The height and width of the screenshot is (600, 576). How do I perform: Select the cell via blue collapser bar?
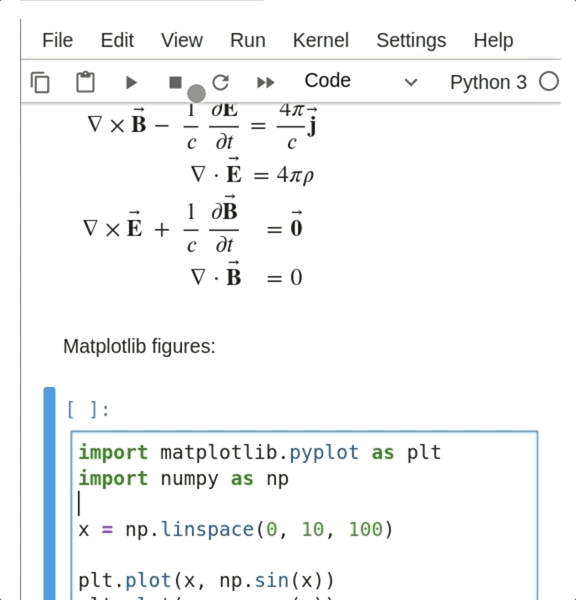[x=49, y=494]
